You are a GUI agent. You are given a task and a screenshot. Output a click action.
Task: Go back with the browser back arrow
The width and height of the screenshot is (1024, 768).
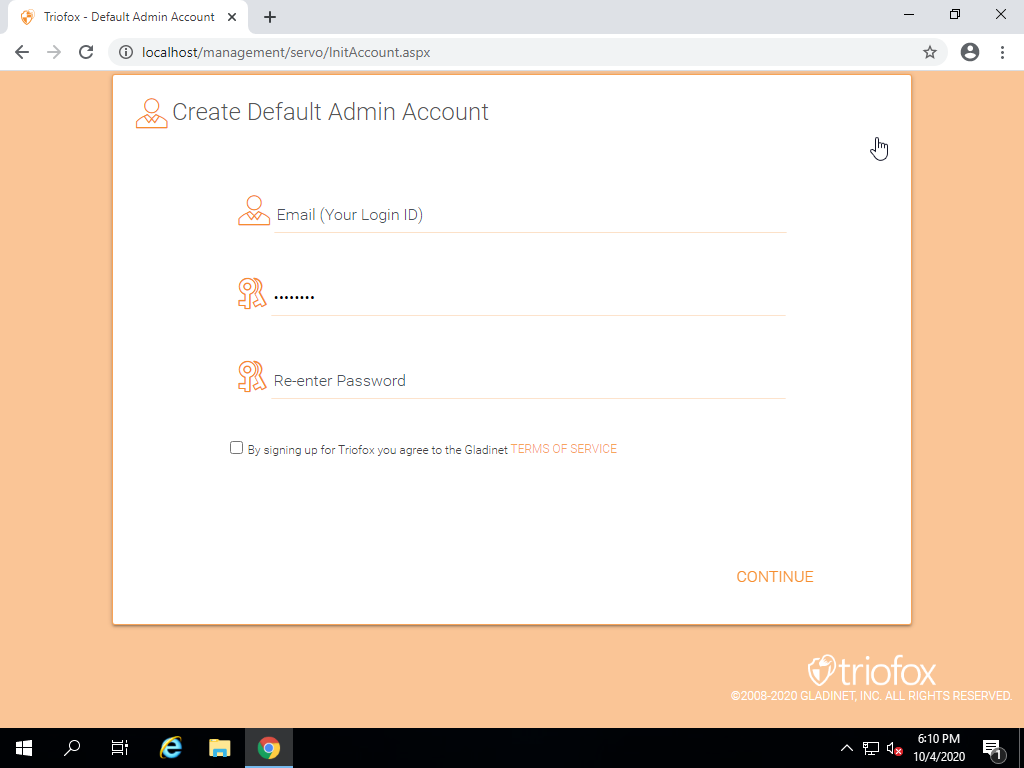(x=22, y=52)
